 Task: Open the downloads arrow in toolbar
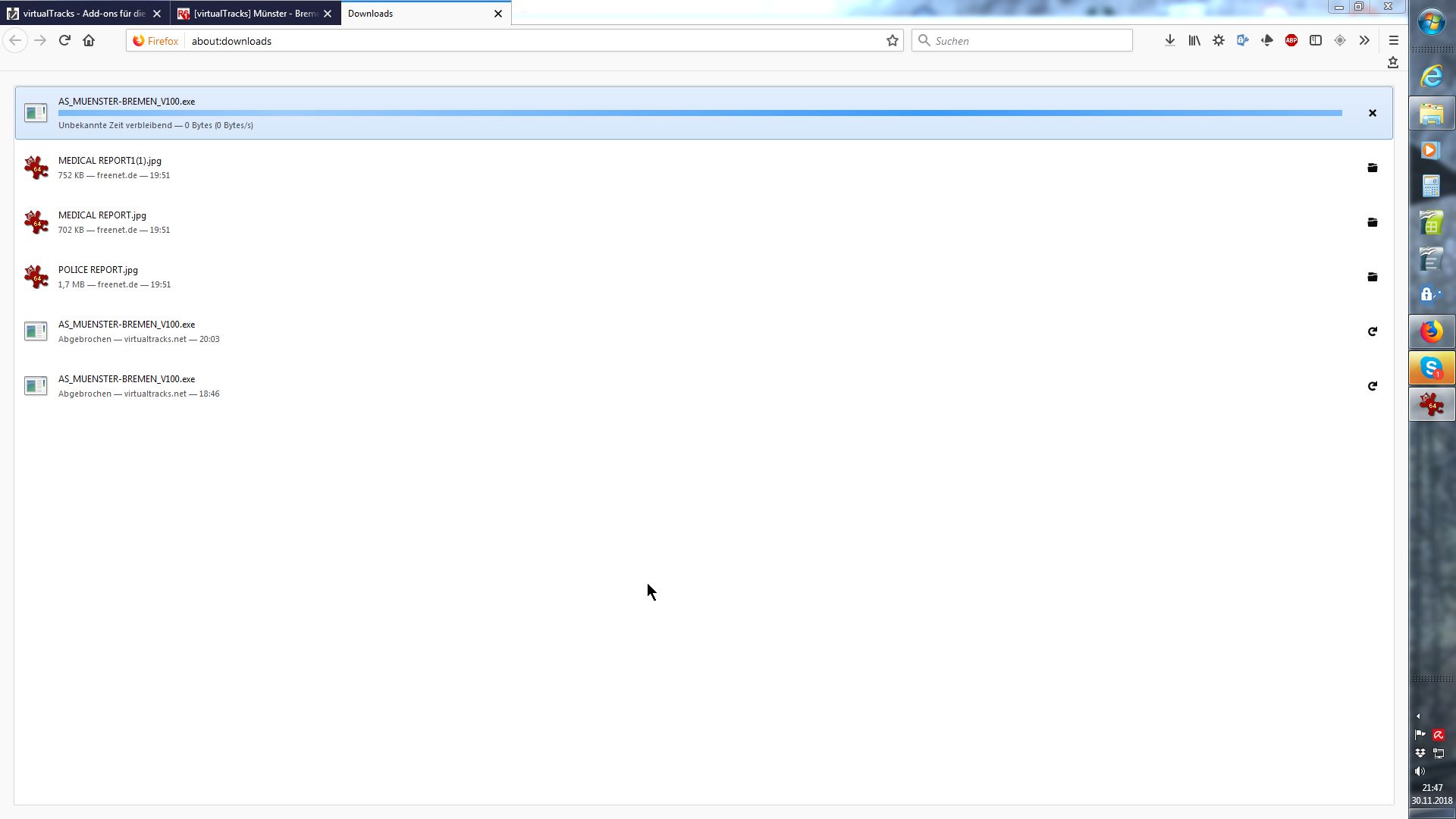click(1170, 41)
